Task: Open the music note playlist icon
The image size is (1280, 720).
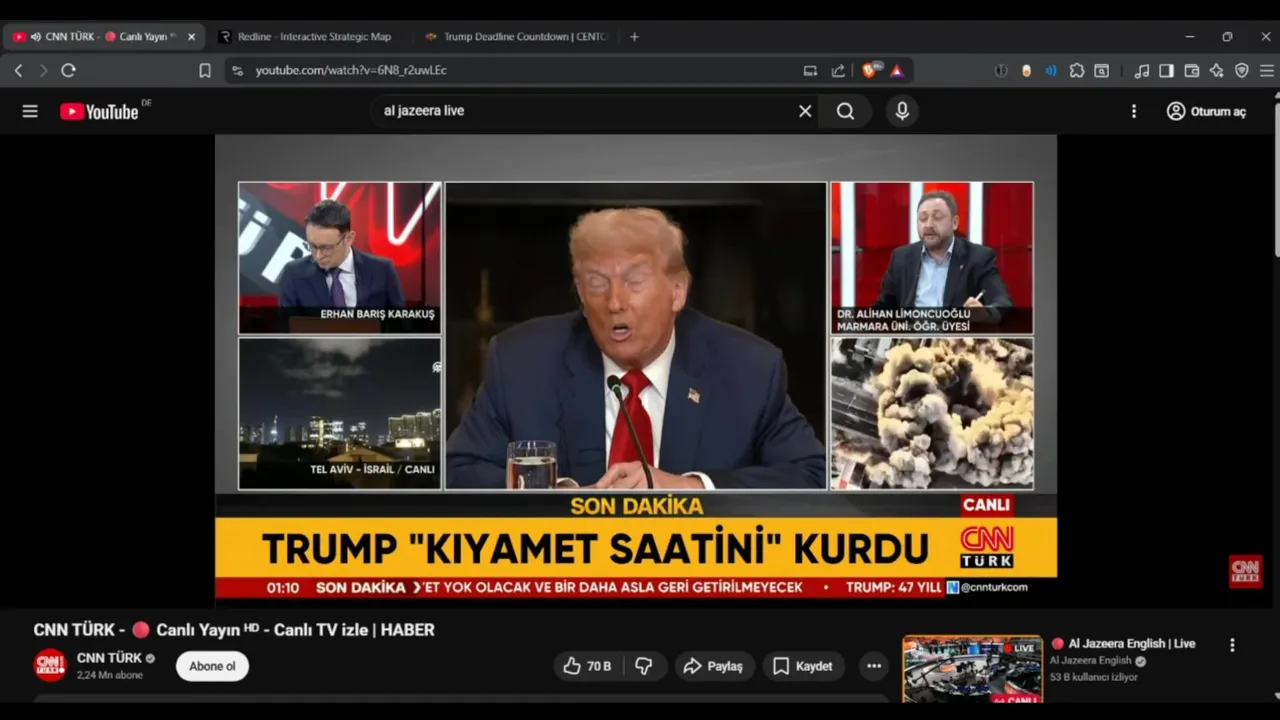Action: tap(1141, 70)
